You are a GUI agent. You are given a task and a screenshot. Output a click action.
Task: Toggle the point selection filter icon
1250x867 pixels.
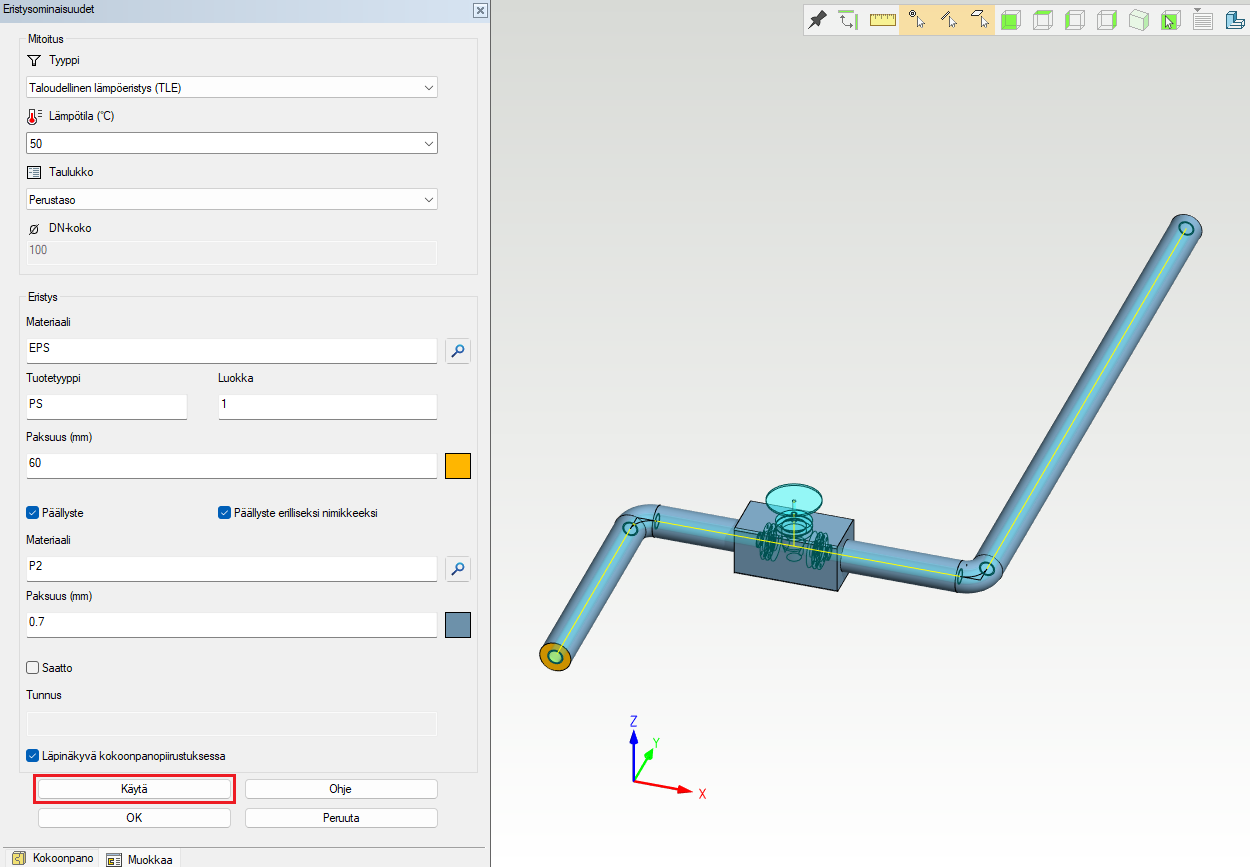(x=915, y=20)
